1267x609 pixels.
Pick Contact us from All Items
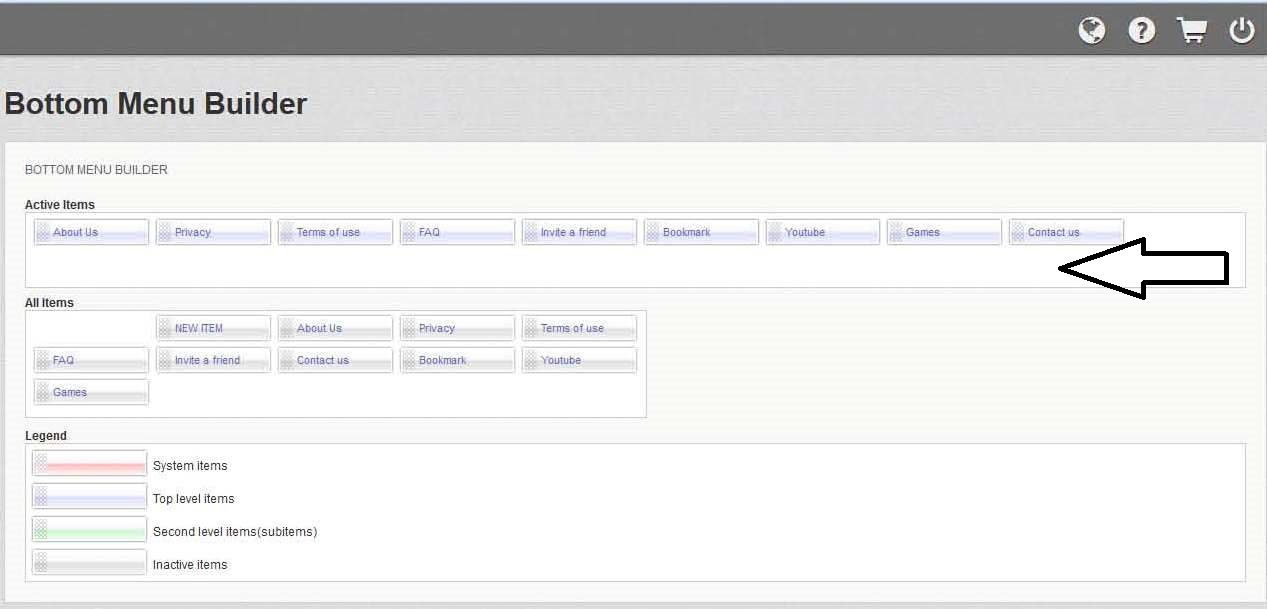335,360
